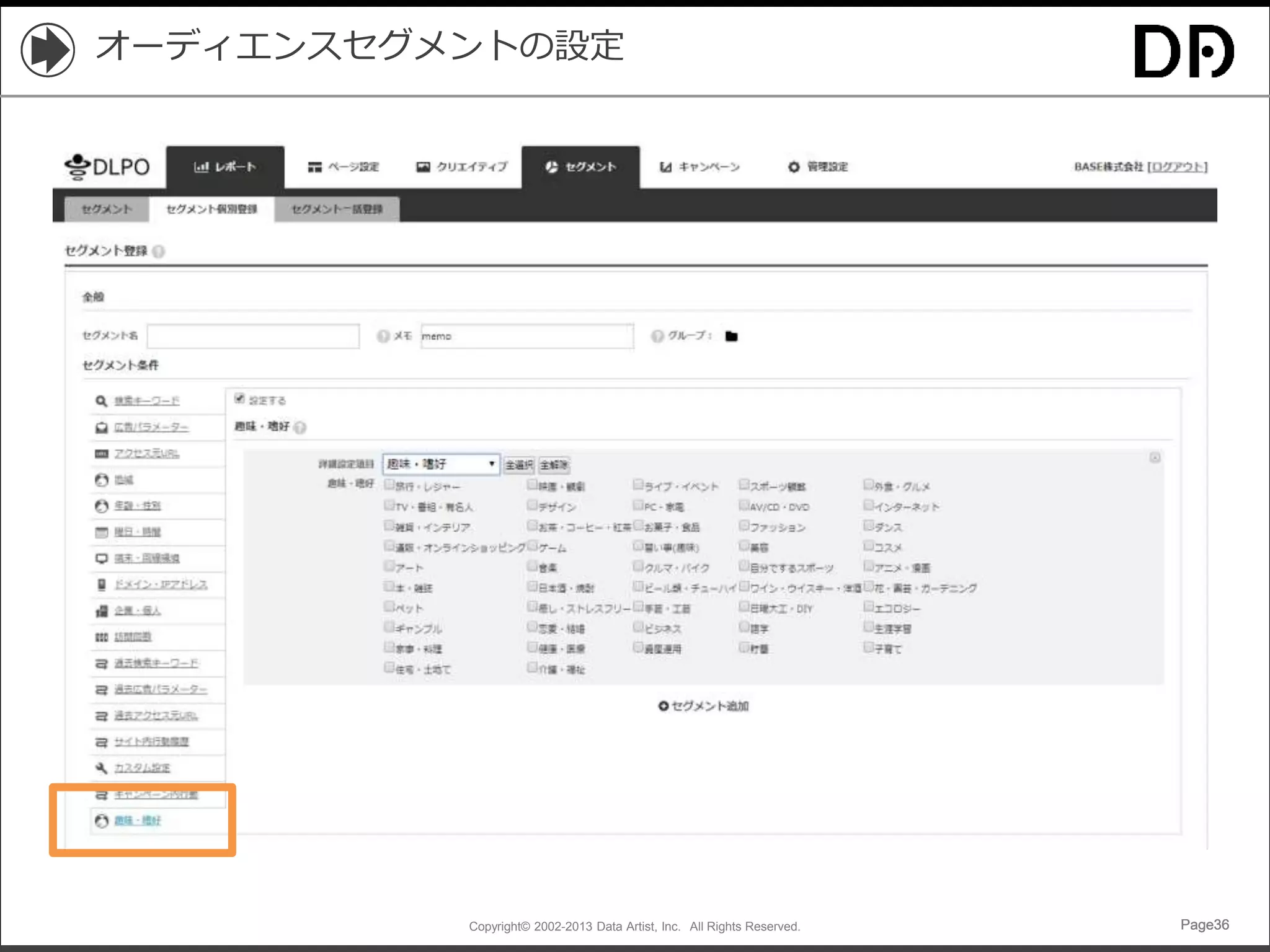This screenshot has height=952, width=1270.
Task: Check the ライブ・イベント checkbox
Action: coord(638,484)
